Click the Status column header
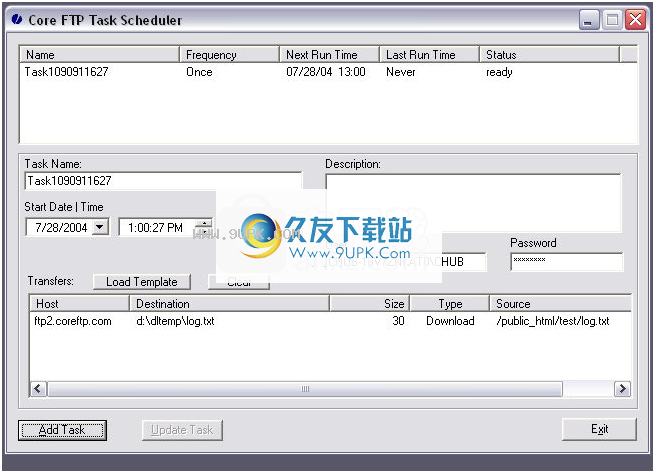This screenshot has height=473, width=658. 549,55
